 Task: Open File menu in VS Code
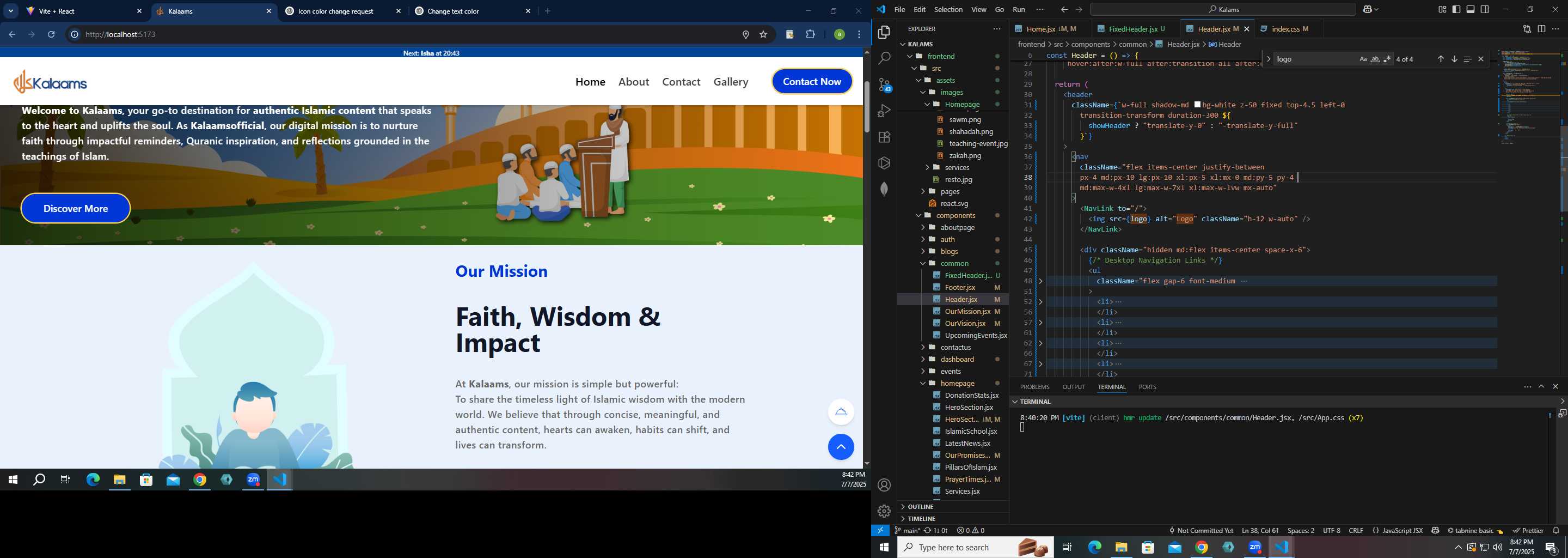(x=899, y=10)
